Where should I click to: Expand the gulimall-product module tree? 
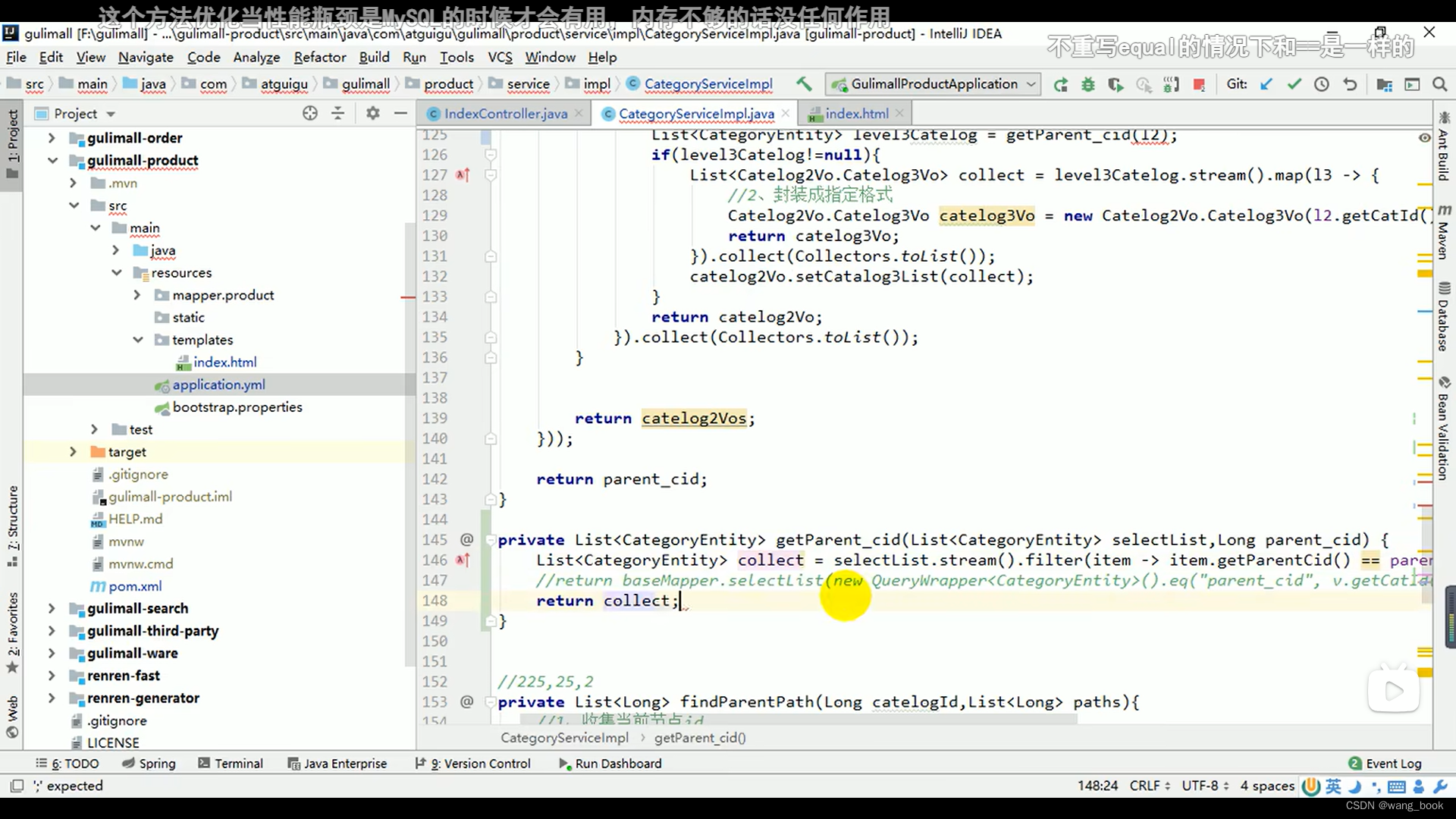(51, 160)
